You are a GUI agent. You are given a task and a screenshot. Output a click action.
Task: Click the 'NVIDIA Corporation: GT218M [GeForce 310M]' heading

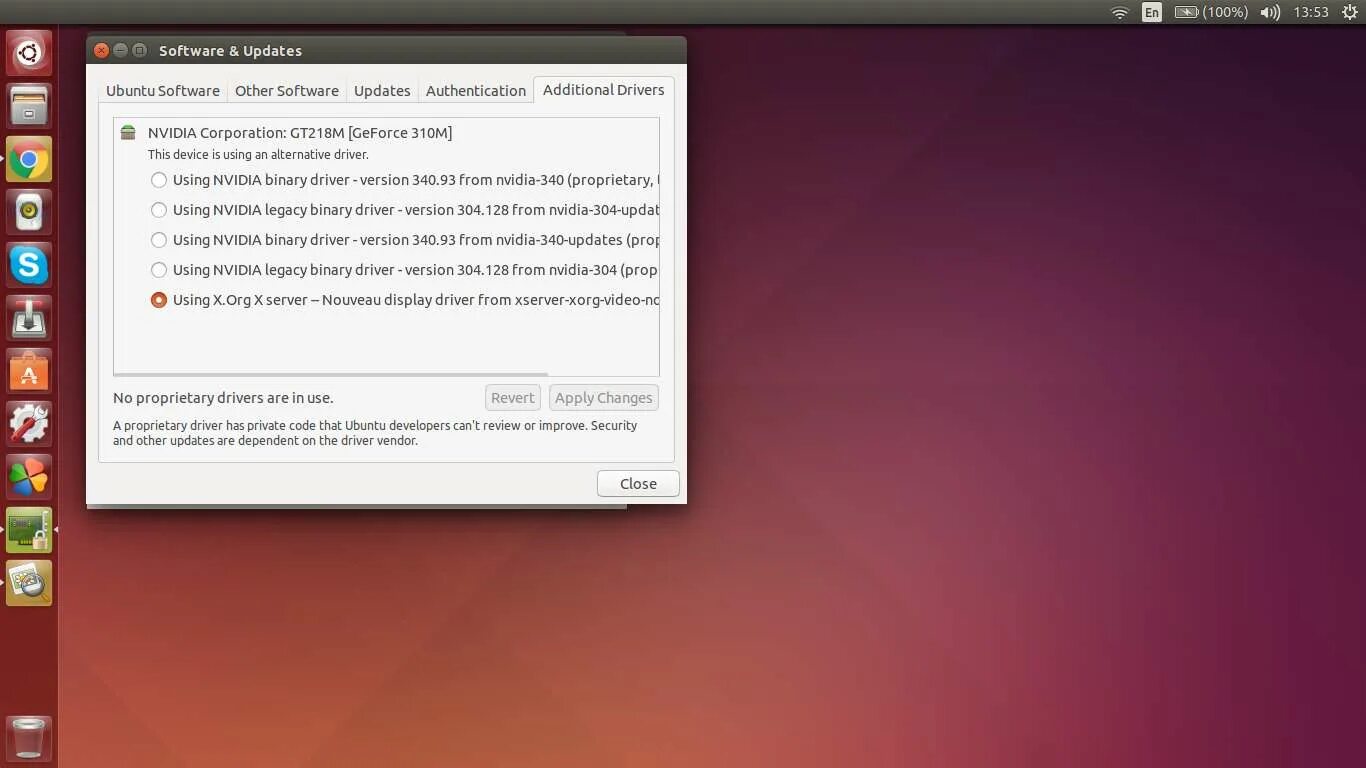tap(300, 133)
